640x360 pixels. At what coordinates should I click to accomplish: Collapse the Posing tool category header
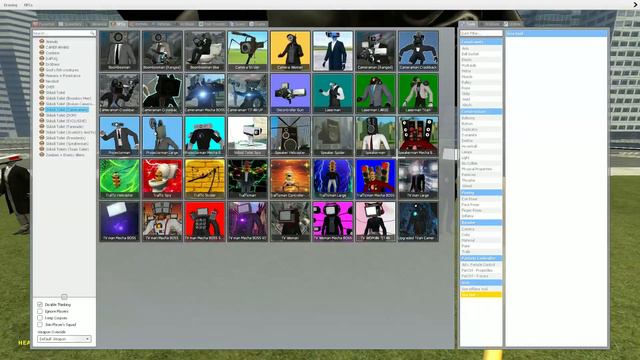[x=481, y=192]
